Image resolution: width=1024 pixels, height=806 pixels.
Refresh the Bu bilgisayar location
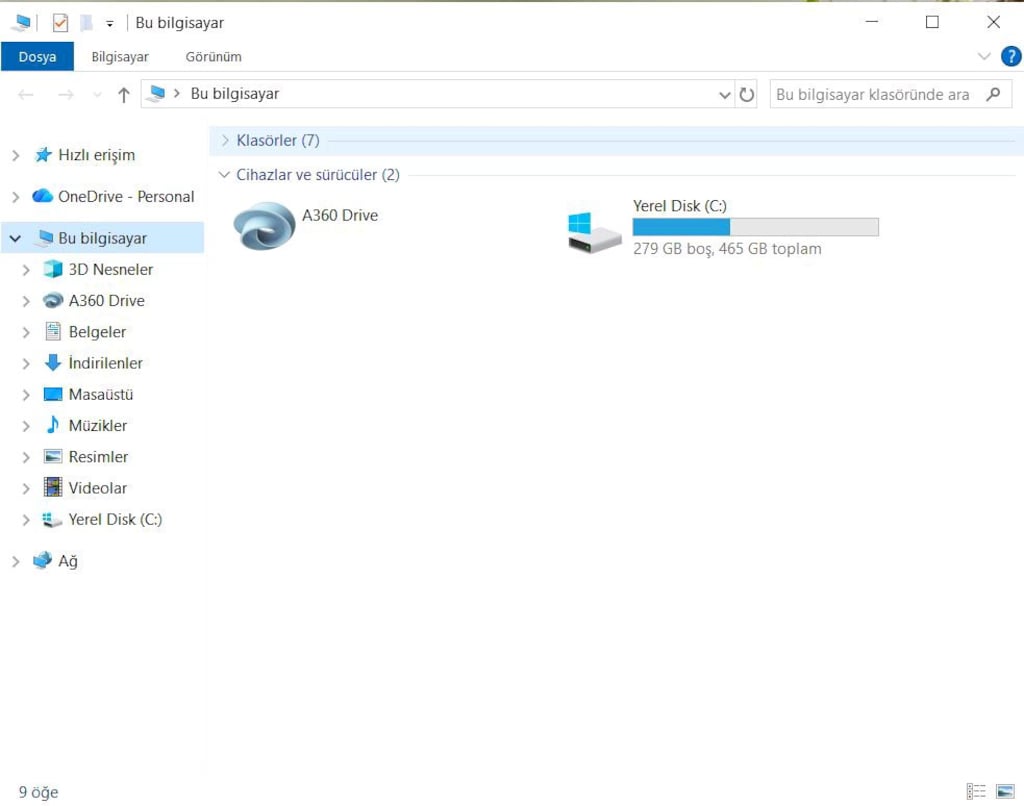click(746, 95)
